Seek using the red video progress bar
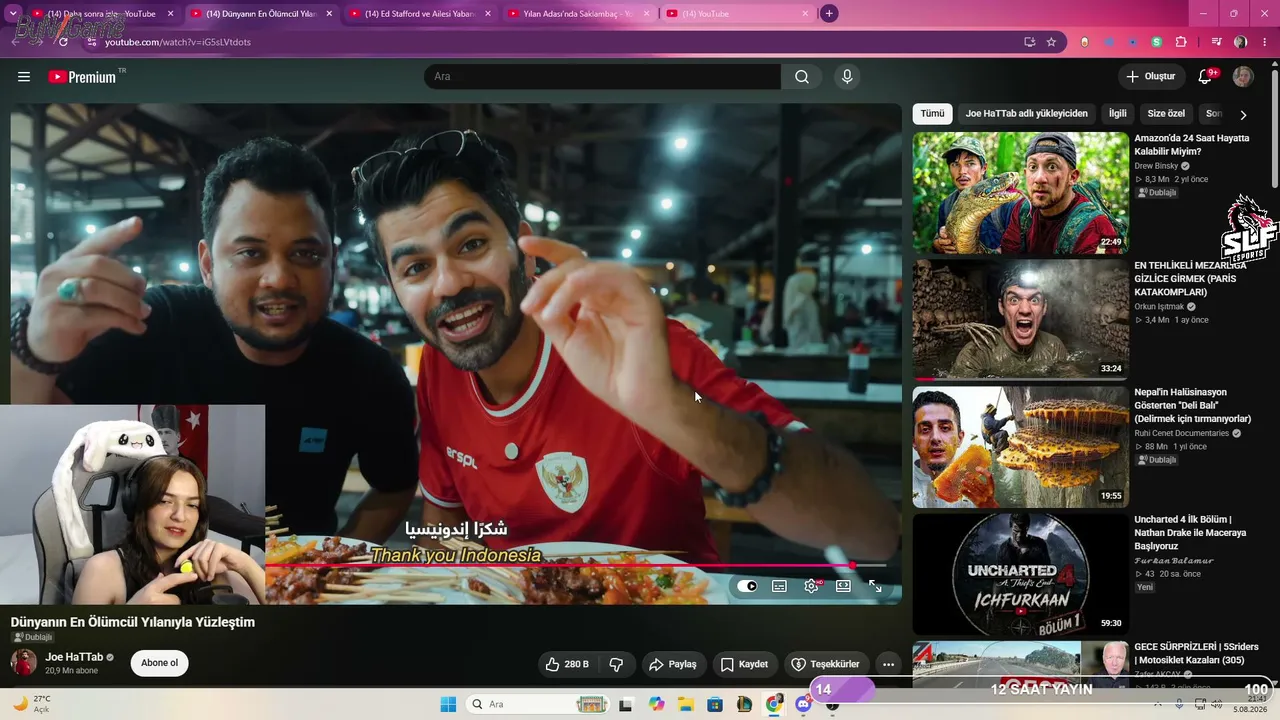The height and width of the screenshot is (720, 1280). pos(575,566)
